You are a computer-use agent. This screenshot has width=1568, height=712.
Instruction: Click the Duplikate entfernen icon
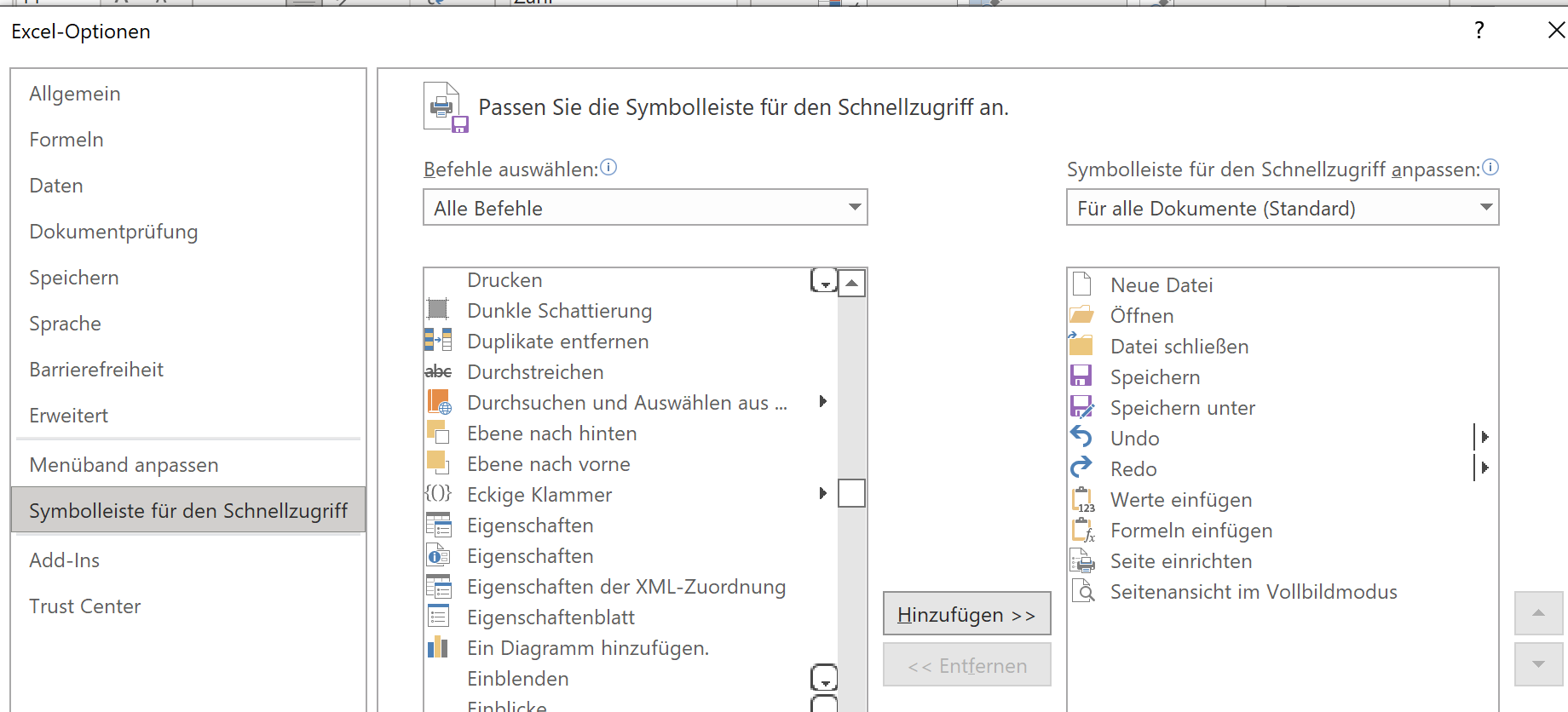(438, 341)
